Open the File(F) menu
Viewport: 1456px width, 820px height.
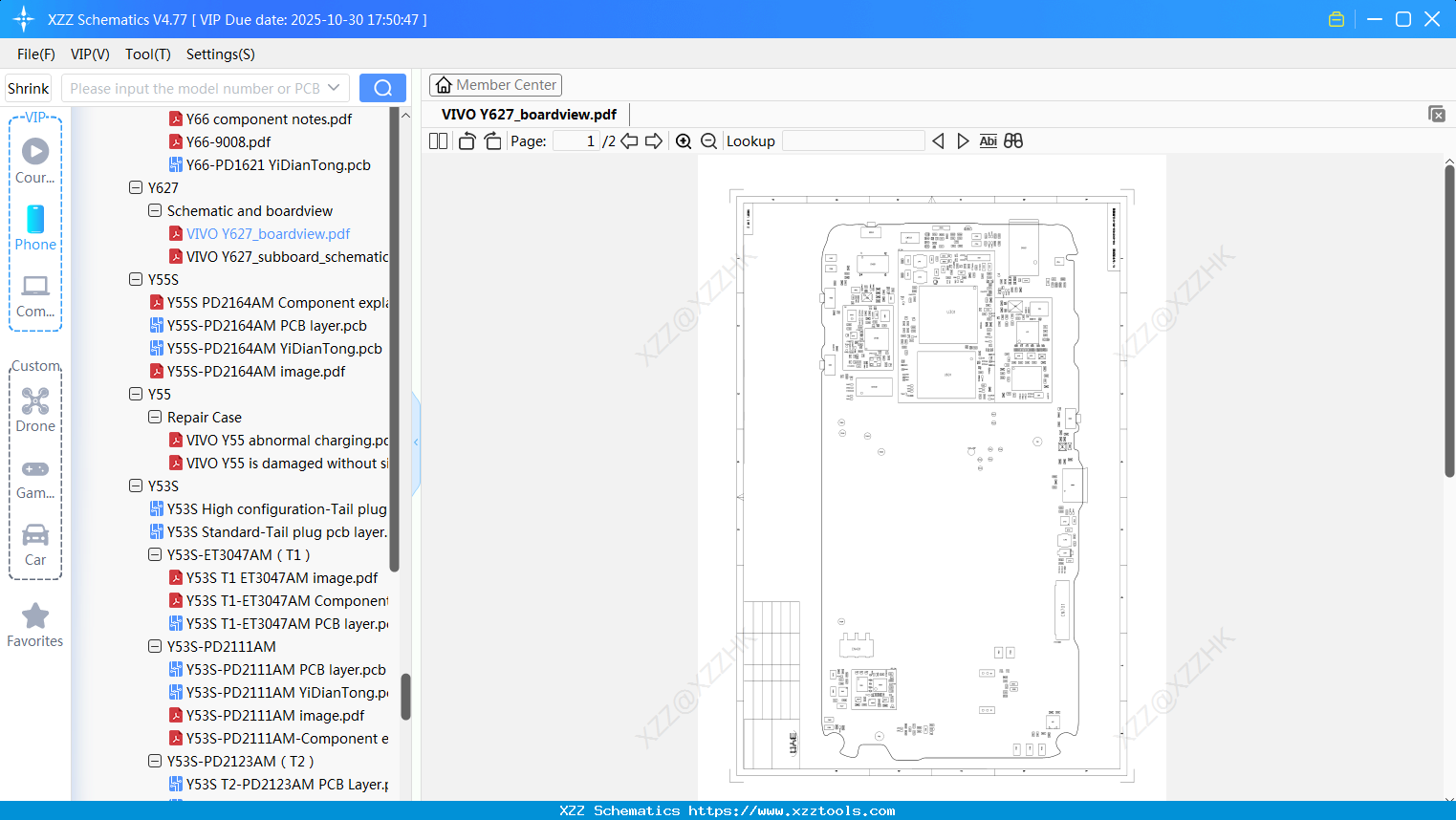tap(36, 54)
